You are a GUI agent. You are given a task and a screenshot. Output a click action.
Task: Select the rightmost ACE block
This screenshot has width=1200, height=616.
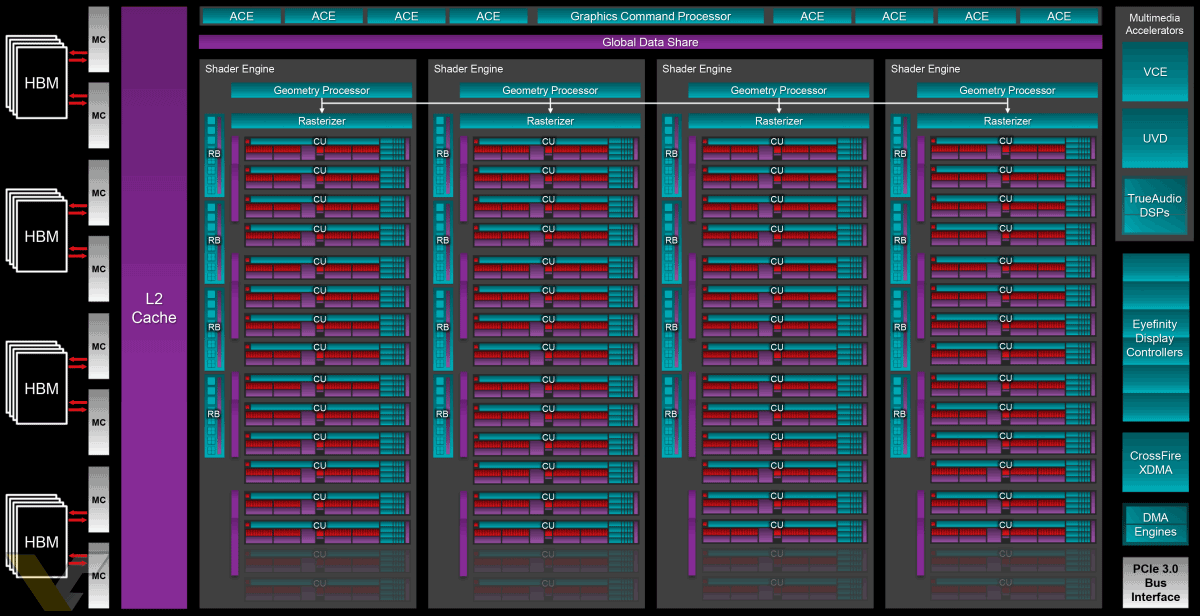pyautogui.click(x=1059, y=16)
